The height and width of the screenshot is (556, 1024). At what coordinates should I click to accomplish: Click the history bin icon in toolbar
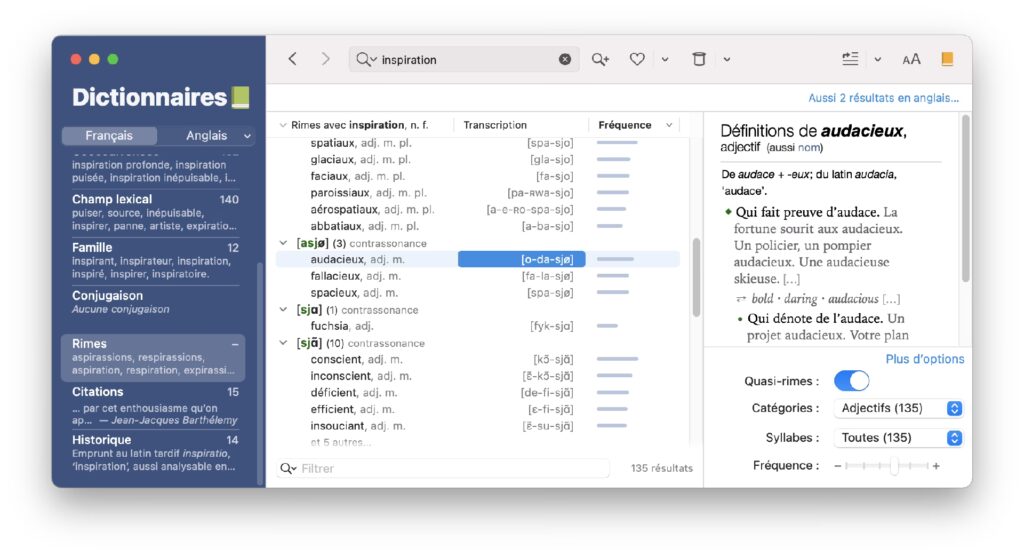click(699, 60)
